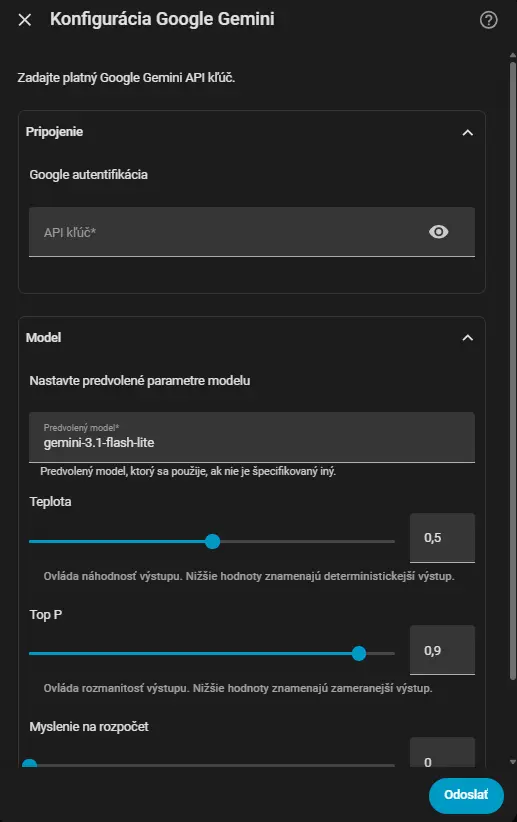The height and width of the screenshot is (822, 517).
Task: Click the Konfigurácia Google Gemini title
Action: pos(162,19)
